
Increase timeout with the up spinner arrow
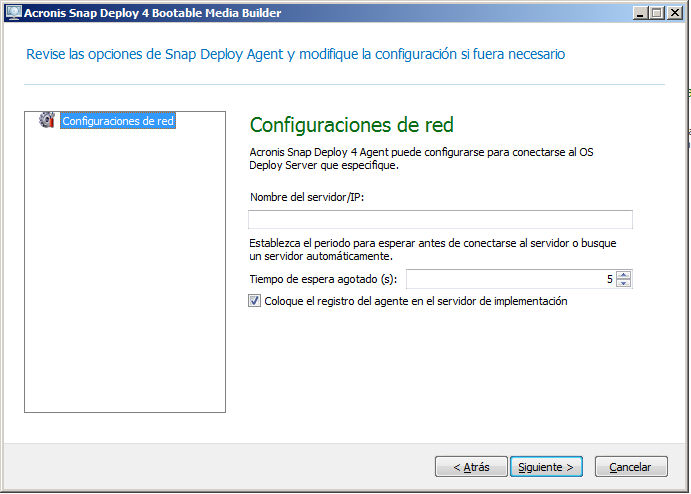624,275
